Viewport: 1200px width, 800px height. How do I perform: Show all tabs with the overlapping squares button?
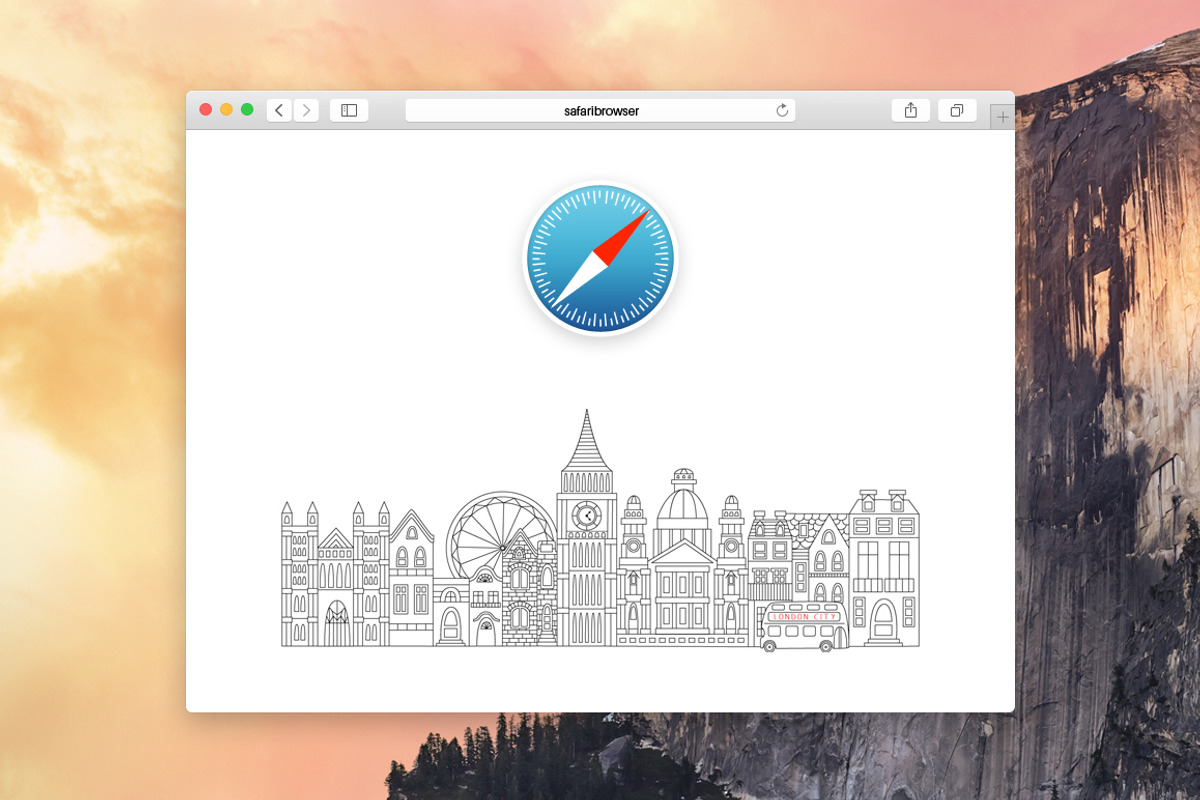[957, 110]
